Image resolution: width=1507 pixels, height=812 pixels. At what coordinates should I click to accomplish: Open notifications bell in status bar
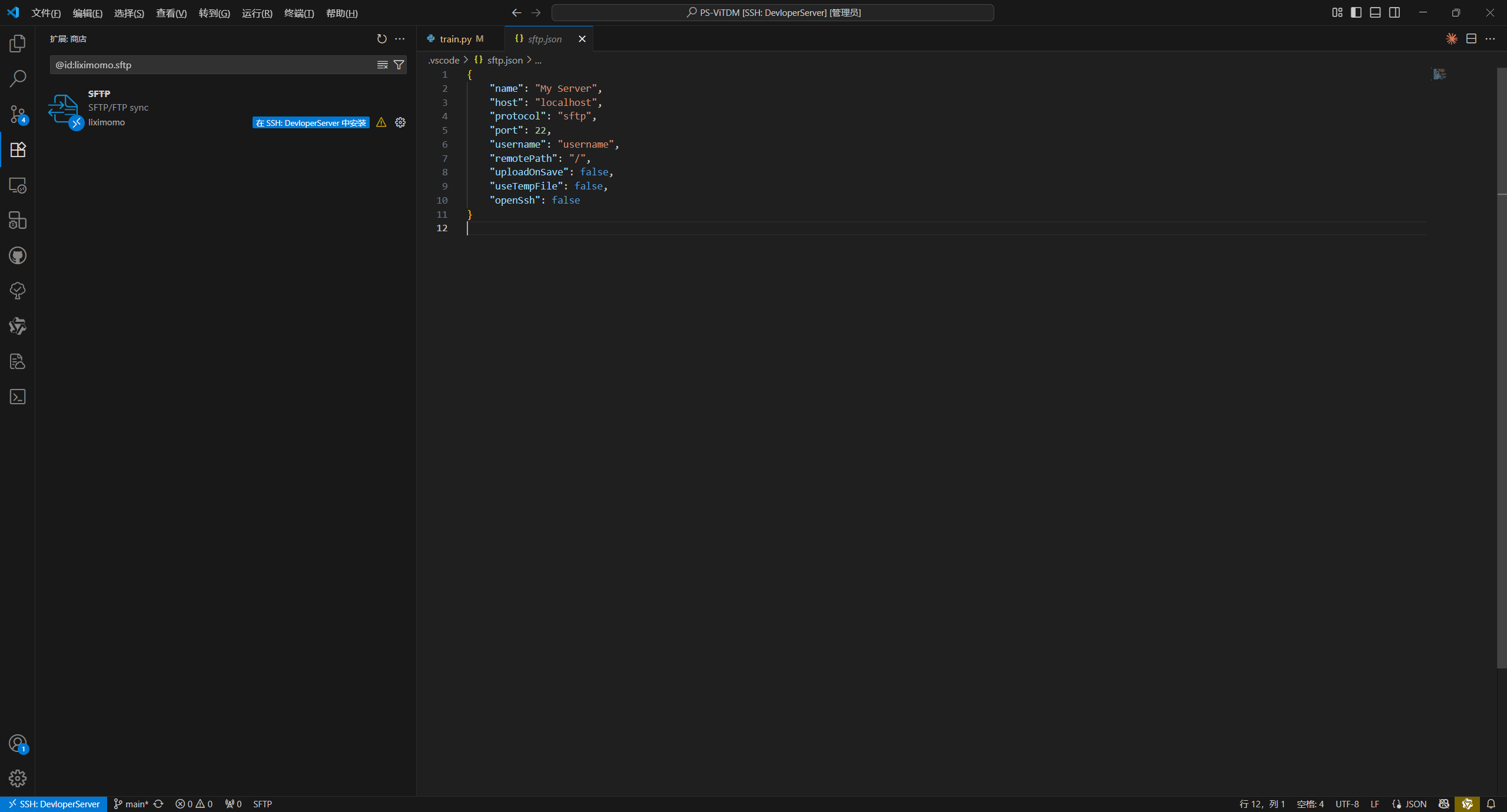1491,804
